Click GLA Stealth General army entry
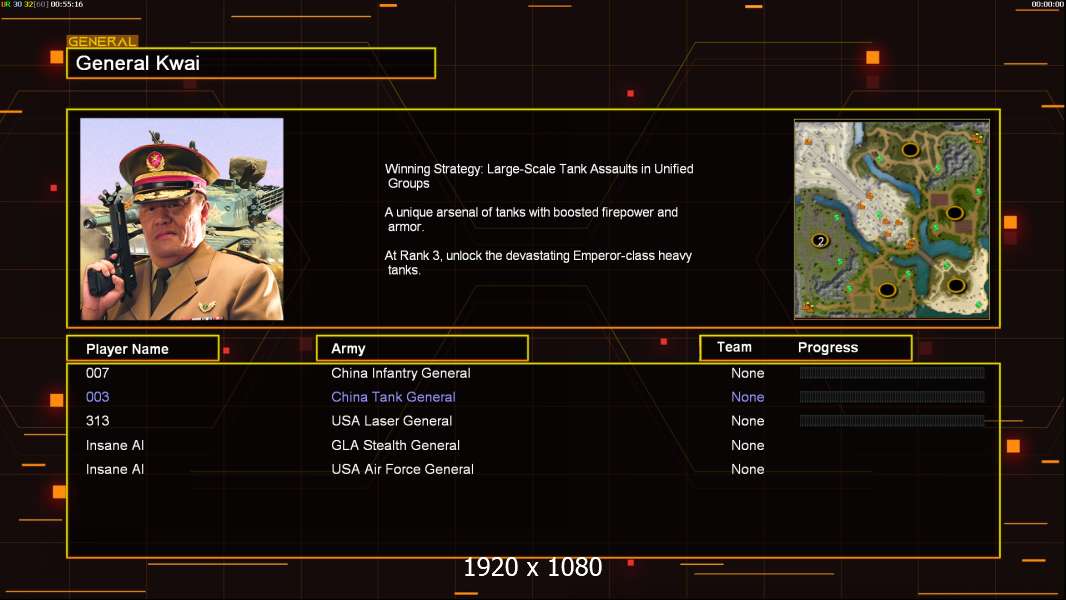The height and width of the screenshot is (600, 1066). point(395,445)
